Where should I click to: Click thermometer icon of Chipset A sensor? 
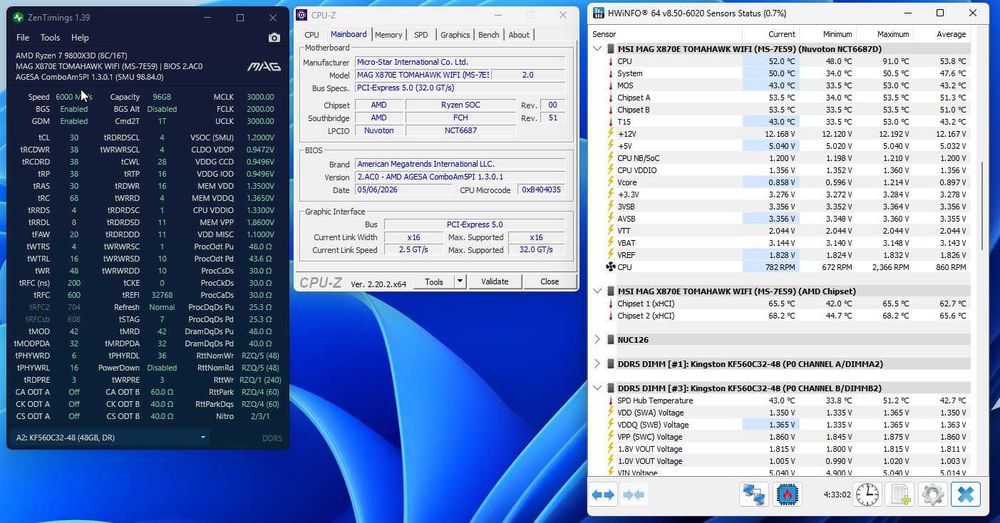click(x=610, y=98)
